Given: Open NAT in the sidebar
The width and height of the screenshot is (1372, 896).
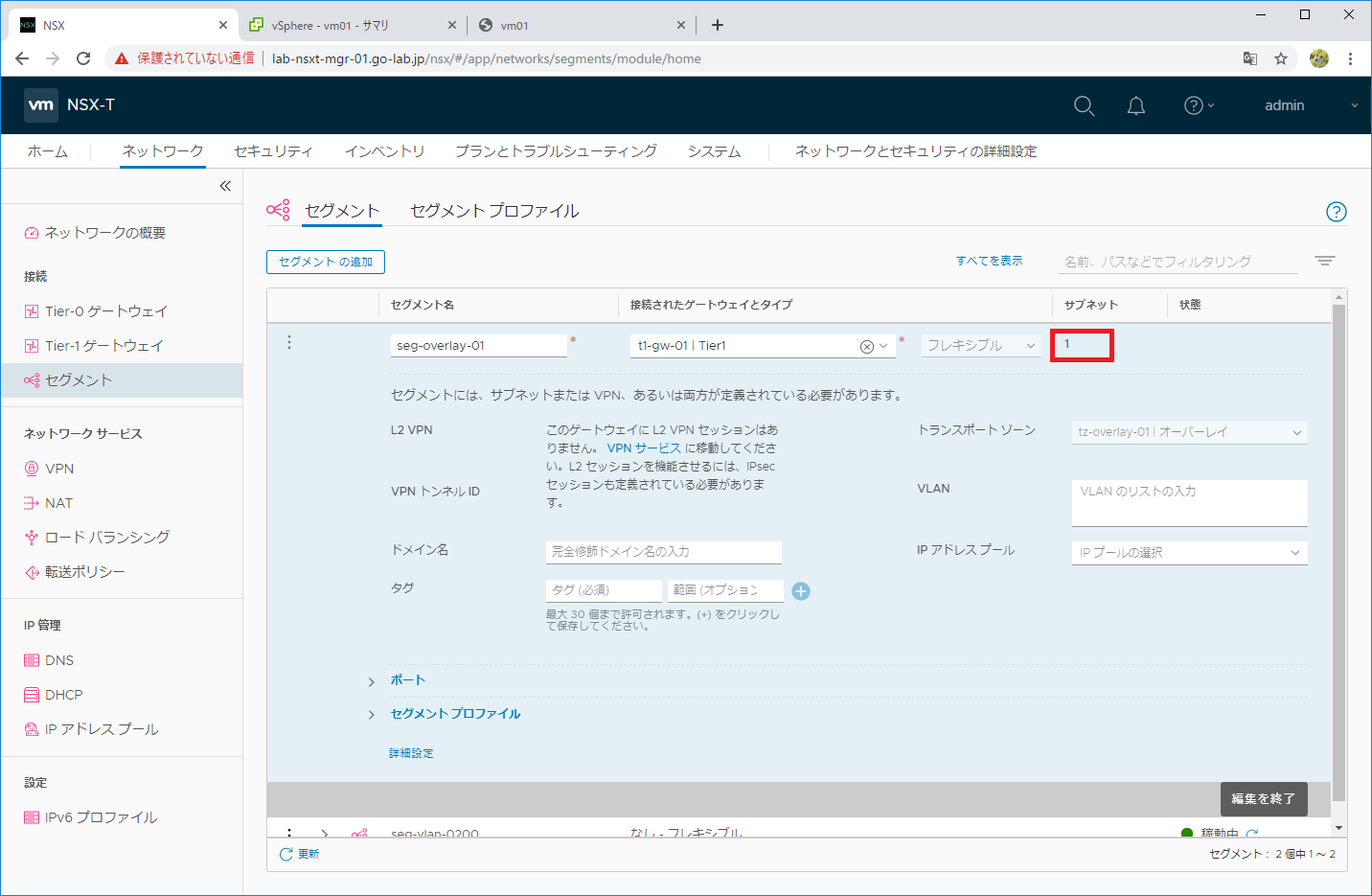Looking at the screenshot, I should pos(48,503).
